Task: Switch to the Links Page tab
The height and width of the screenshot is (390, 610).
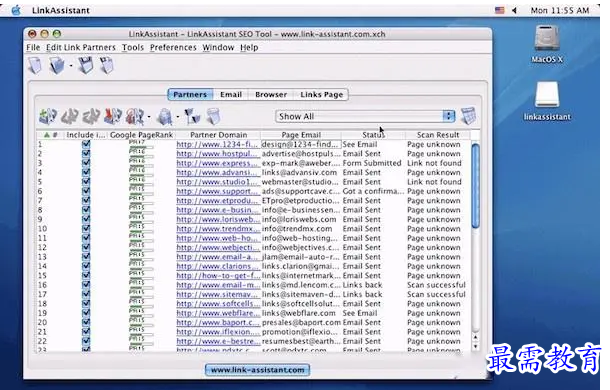Action: point(321,95)
